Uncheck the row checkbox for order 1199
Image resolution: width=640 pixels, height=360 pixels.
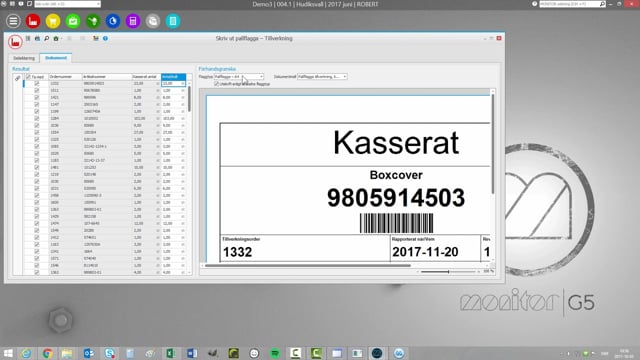pos(37,111)
